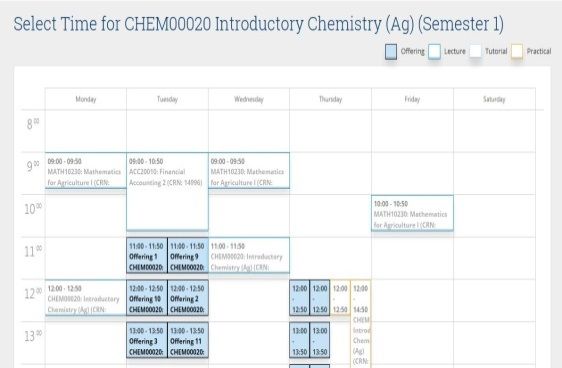Viewport: 562px width, 368px height.
Task: Select Offering 1 at 11:00 Tuesday
Action: (x=147, y=256)
